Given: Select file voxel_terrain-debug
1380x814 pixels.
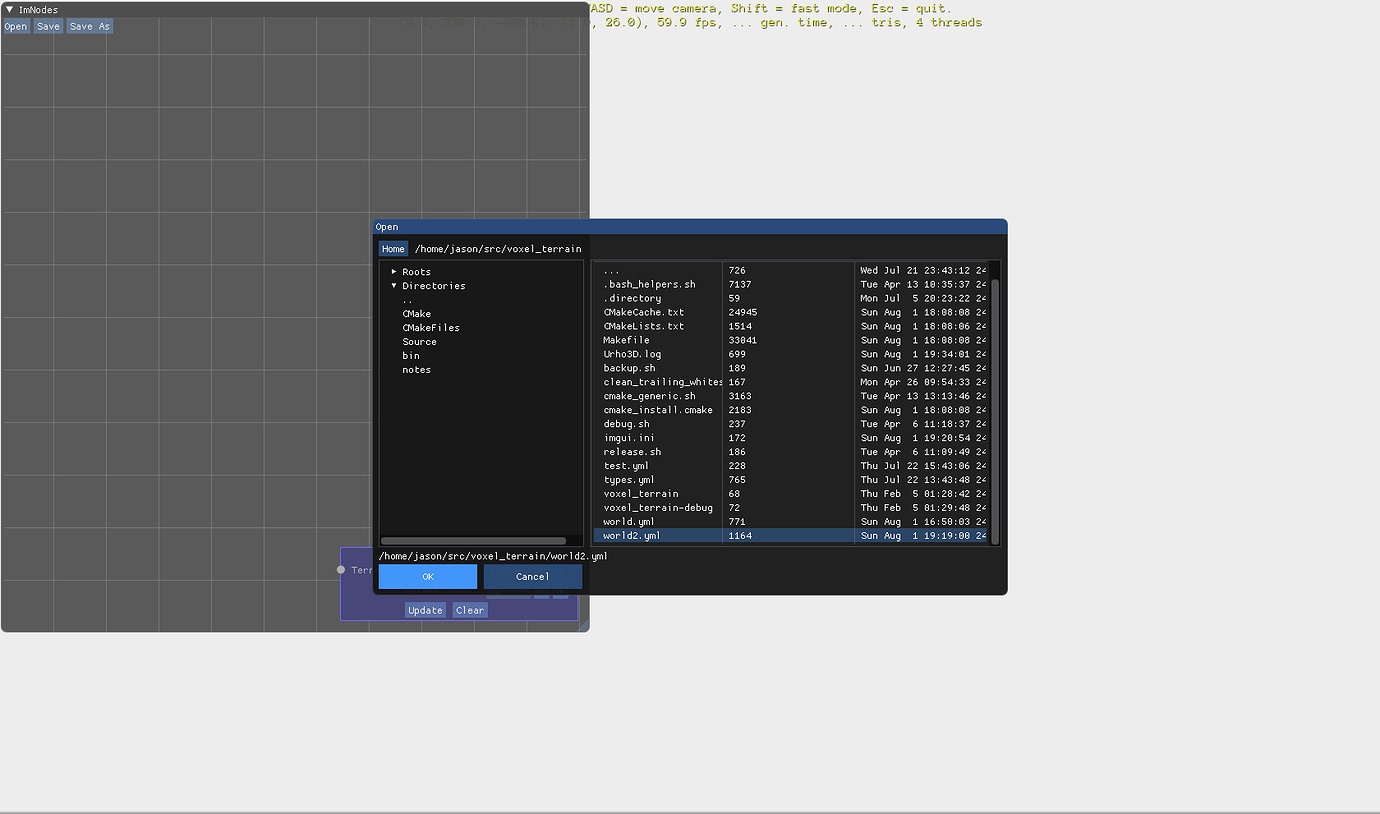Looking at the screenshot, I should (790, 508).
